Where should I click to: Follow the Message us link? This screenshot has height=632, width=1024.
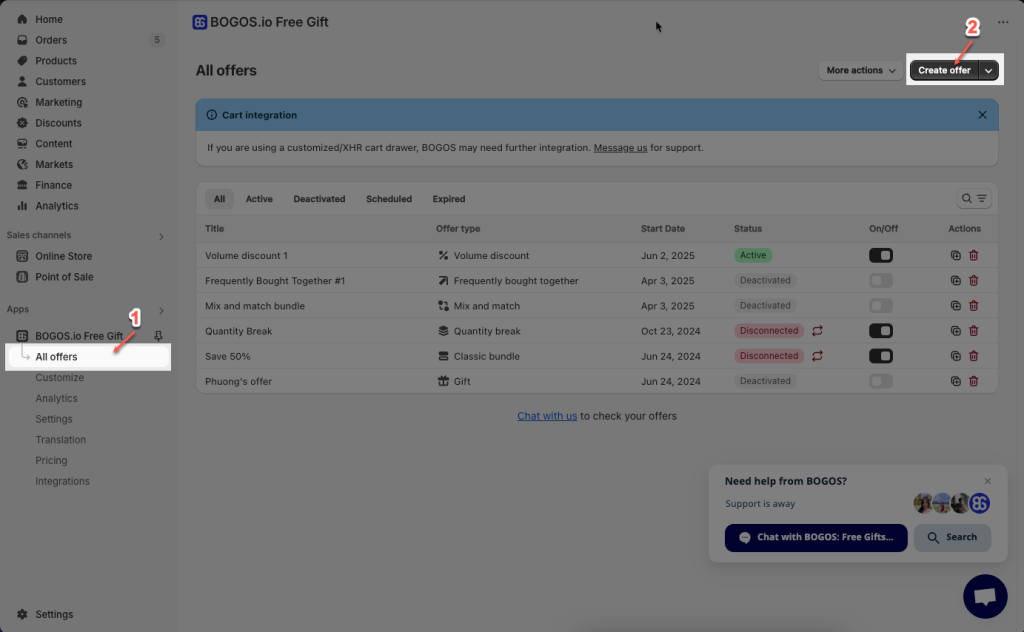[620, 148]
